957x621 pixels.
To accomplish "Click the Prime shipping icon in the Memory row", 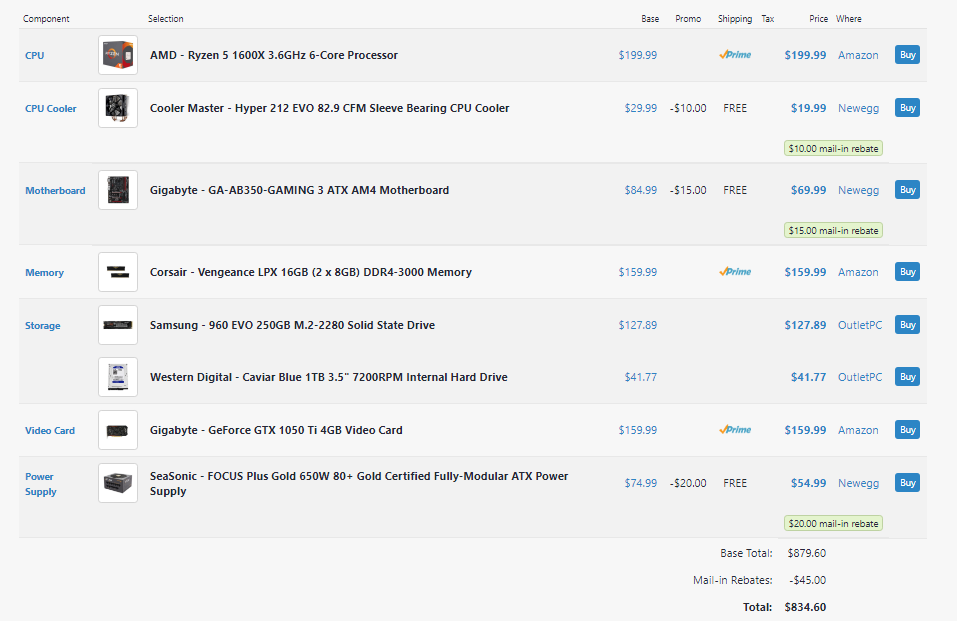I will (x=735, y=272).
